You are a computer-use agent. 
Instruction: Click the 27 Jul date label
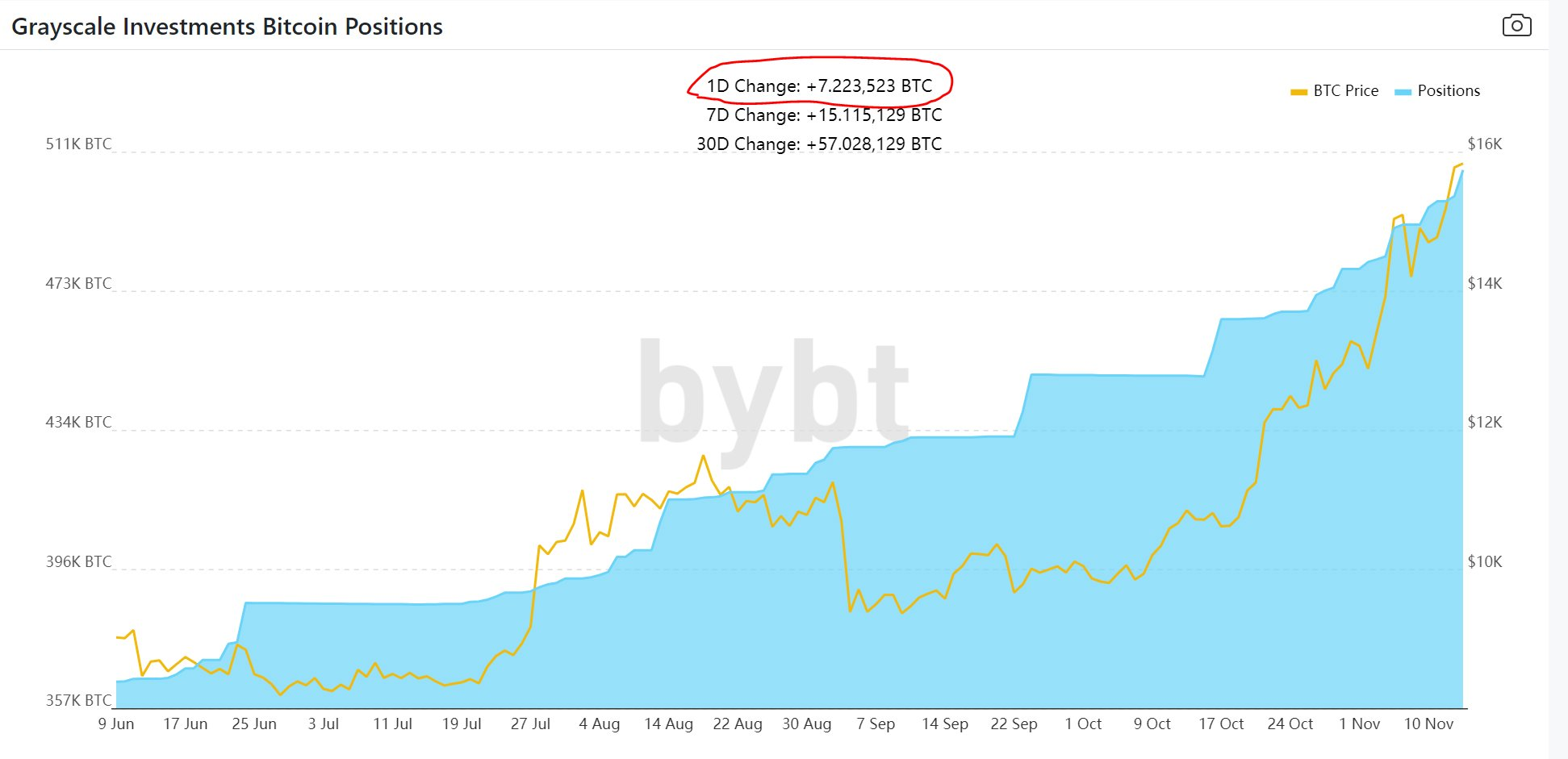(x=530, y=724)
